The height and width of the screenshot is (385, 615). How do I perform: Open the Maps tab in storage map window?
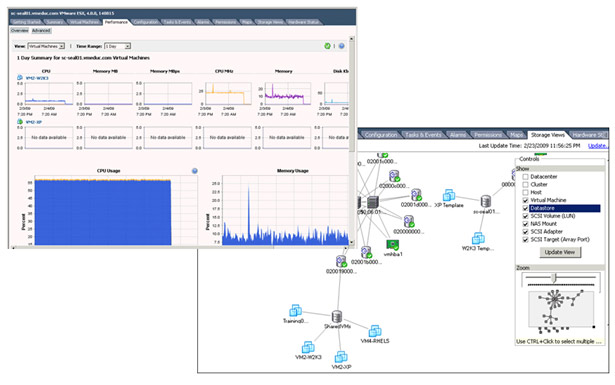(x=516, y=135)
